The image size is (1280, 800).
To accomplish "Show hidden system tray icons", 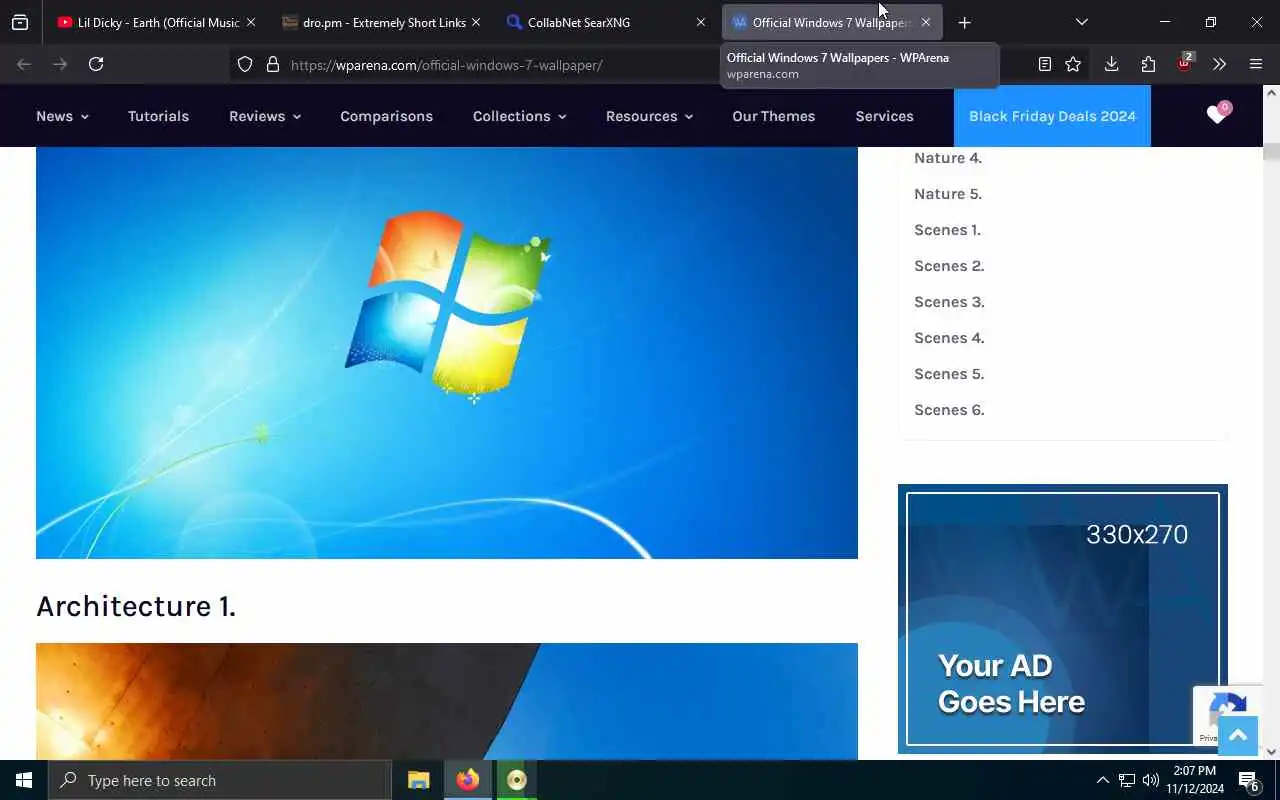I will [x=1102, y=780].
